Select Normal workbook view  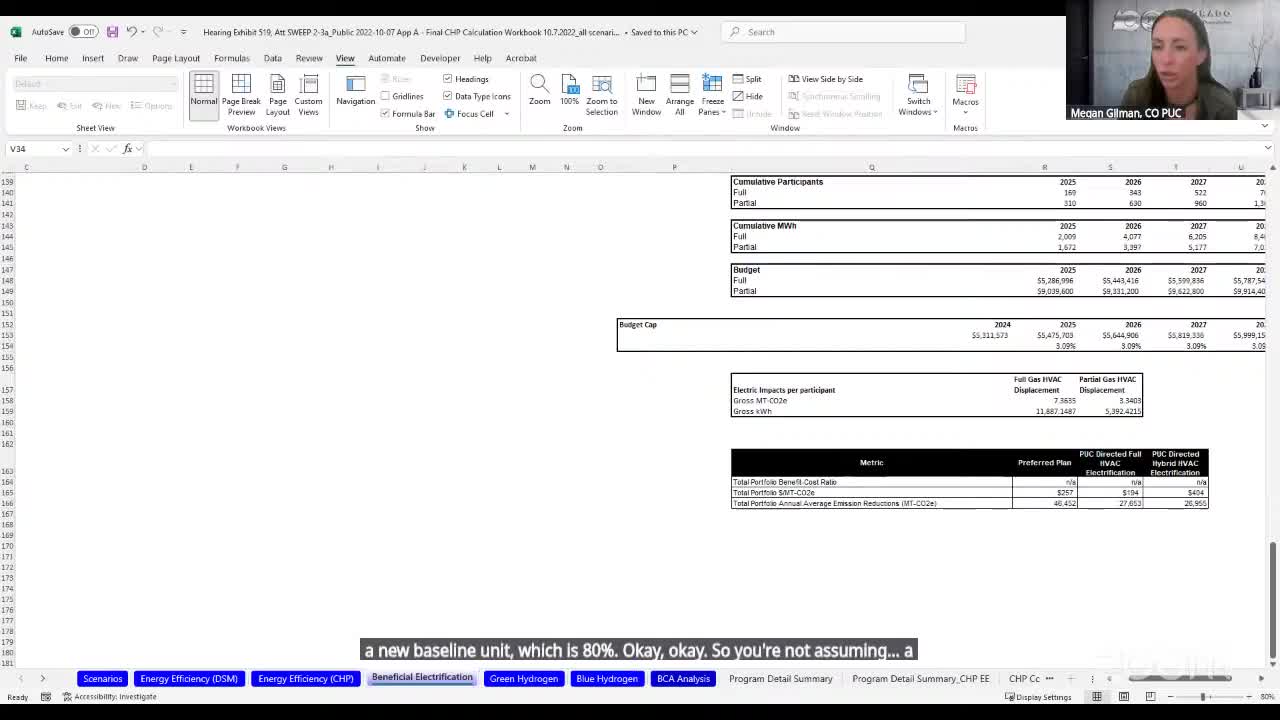click(203, 95)
